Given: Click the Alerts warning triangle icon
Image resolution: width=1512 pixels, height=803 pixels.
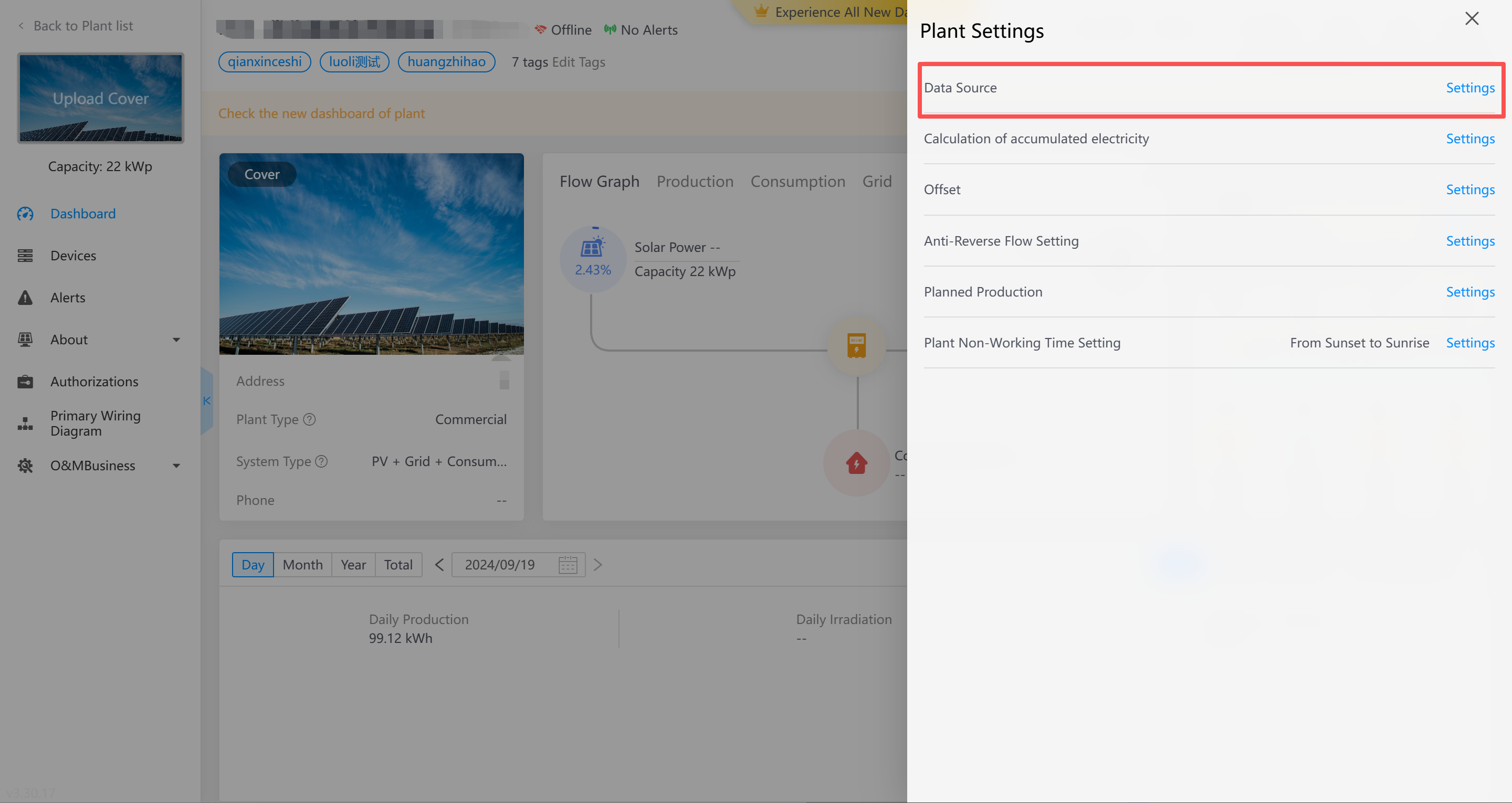Looking at the screenshot, I should 25,298.
